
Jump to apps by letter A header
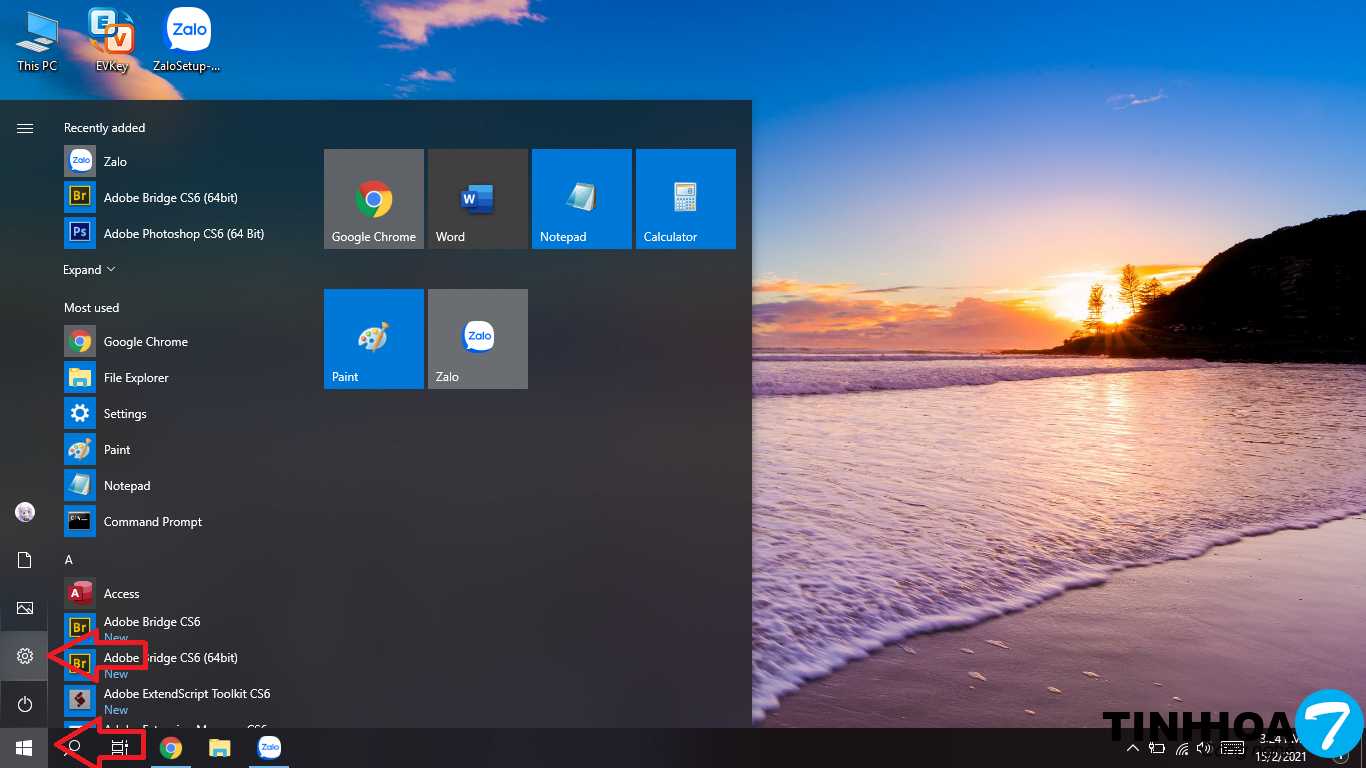coord(69,560)
